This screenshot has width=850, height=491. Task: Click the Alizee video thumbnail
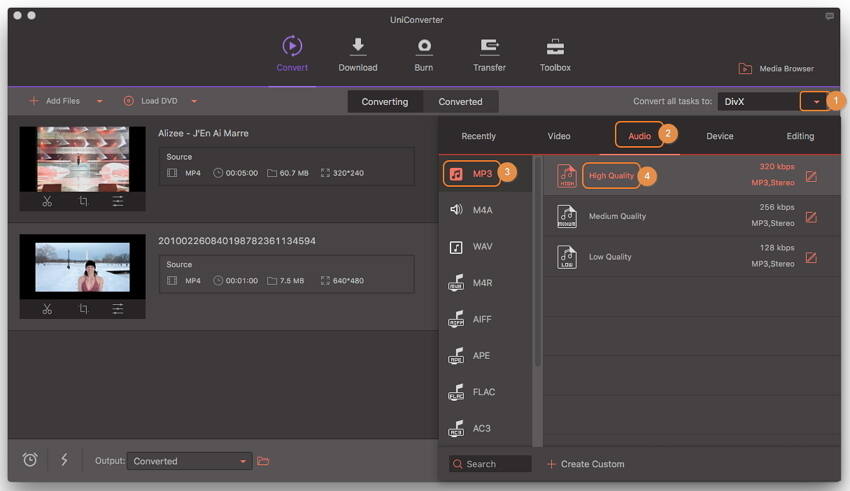(82, 159)
